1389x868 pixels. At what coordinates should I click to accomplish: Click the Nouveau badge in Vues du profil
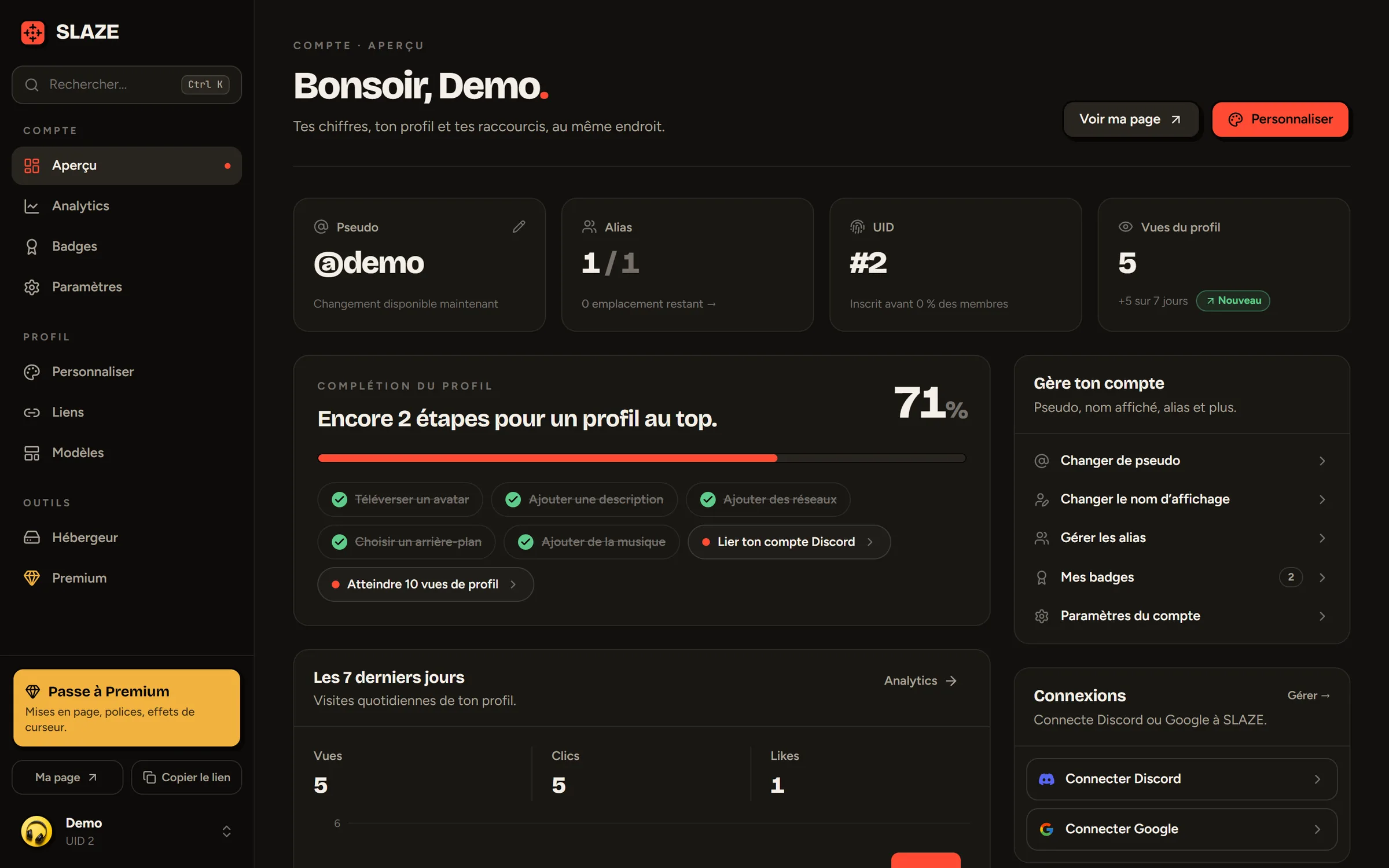point(1233,301)
